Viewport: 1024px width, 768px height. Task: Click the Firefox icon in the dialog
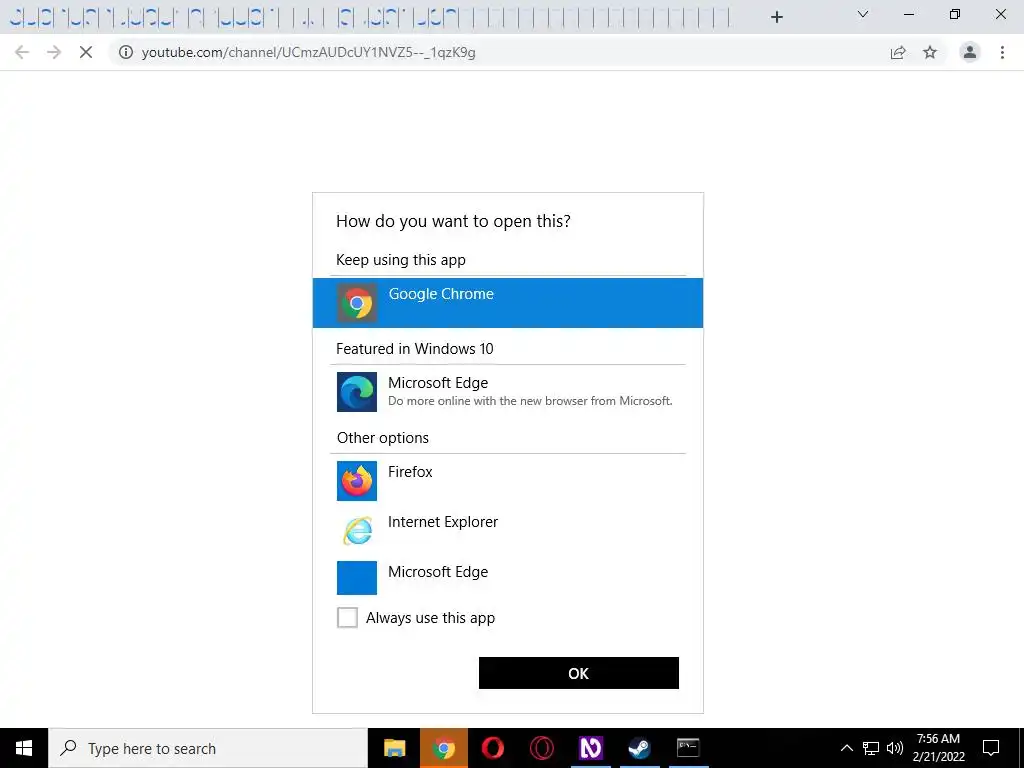[x=357, y=481]
